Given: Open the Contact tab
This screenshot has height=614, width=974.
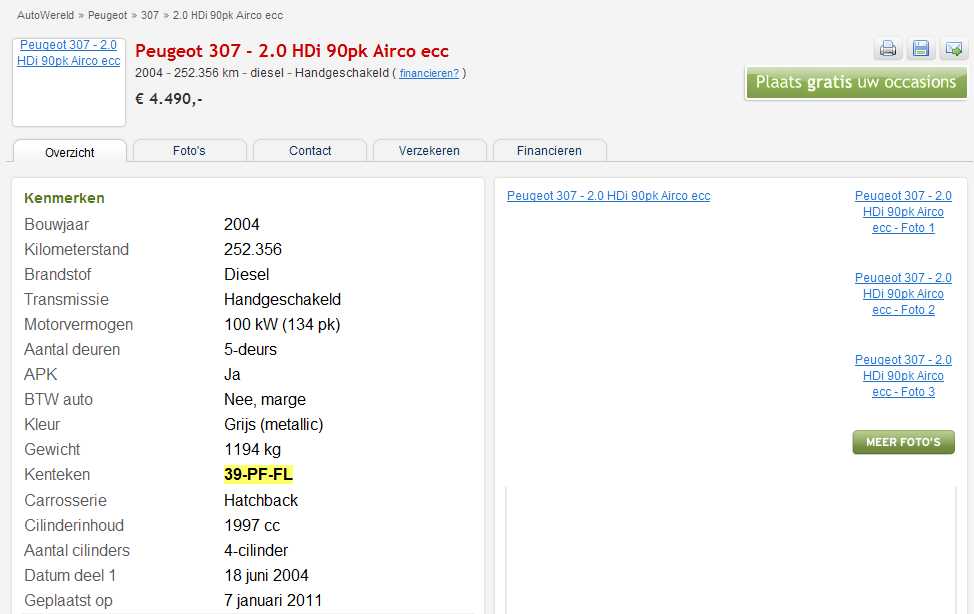Looking at the screenshot, I should click(x=310, y=151).
